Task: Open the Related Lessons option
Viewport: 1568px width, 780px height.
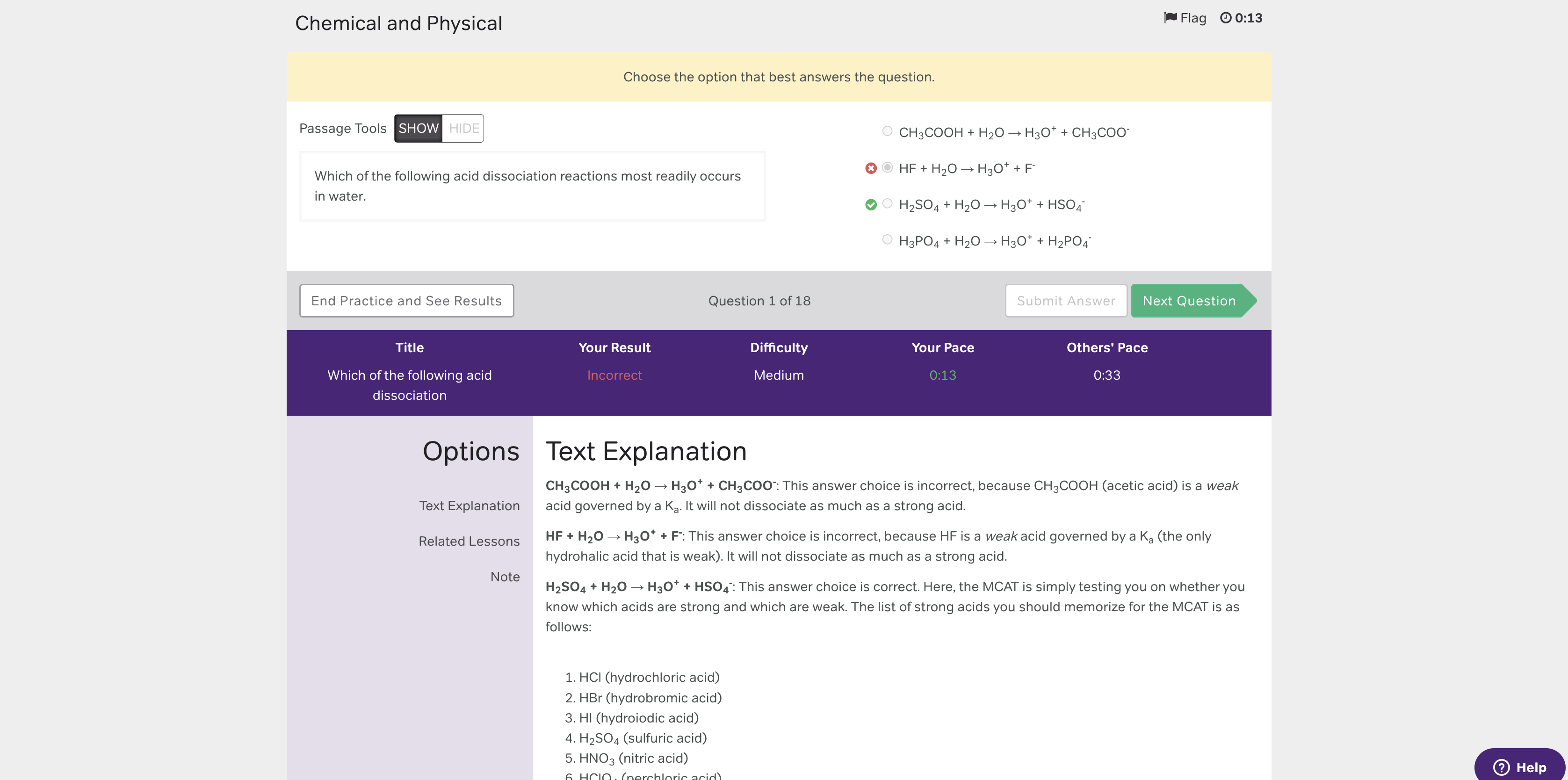Action: 469,542
